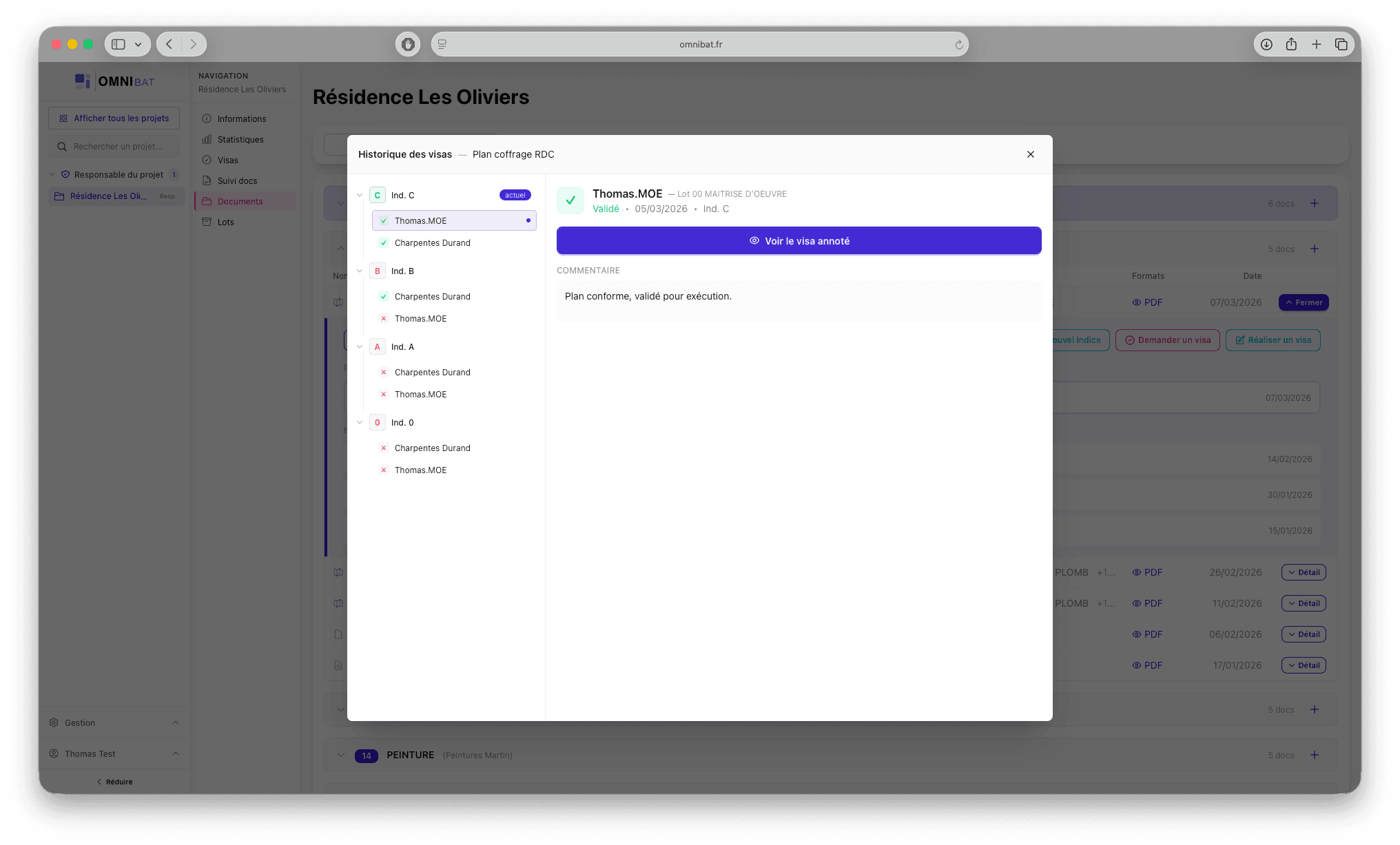Click the omnibat.fr address bar
The height and width of the screenshot is (845, 1400).
(x=700, y=44)
